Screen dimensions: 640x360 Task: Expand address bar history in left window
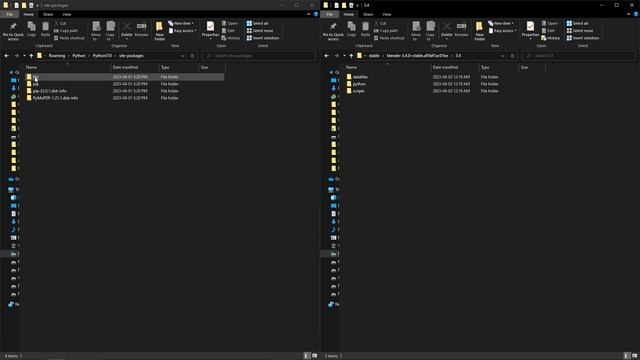click(x=182, y=56)
